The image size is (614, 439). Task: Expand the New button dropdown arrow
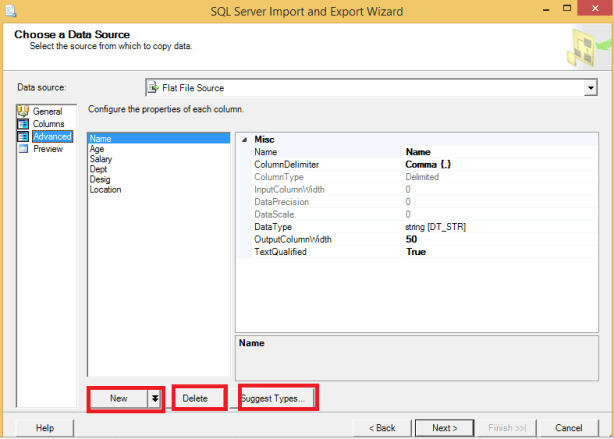(155, 398)
